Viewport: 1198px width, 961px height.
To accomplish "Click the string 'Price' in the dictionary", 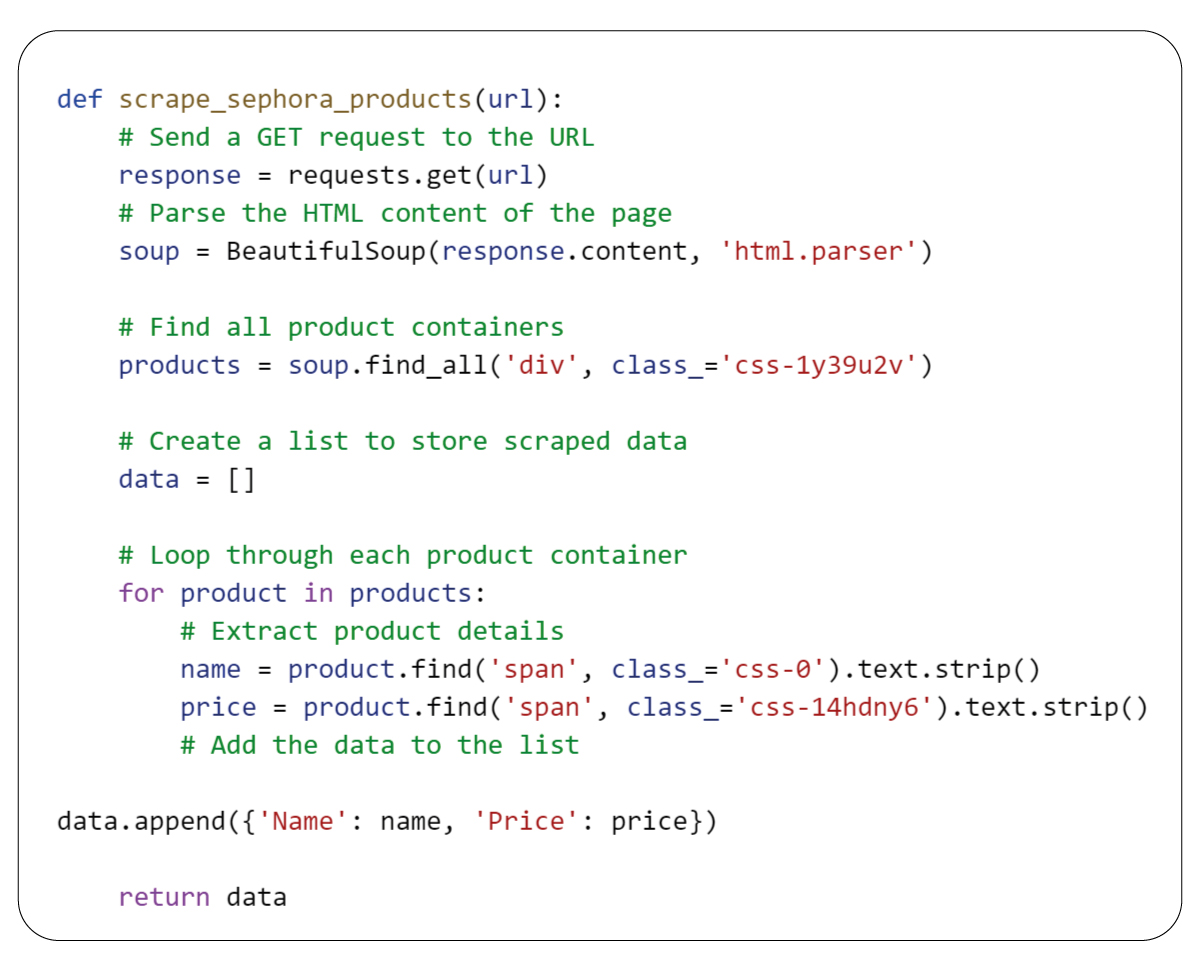I will pyautogui.click(x=526, y=822).
